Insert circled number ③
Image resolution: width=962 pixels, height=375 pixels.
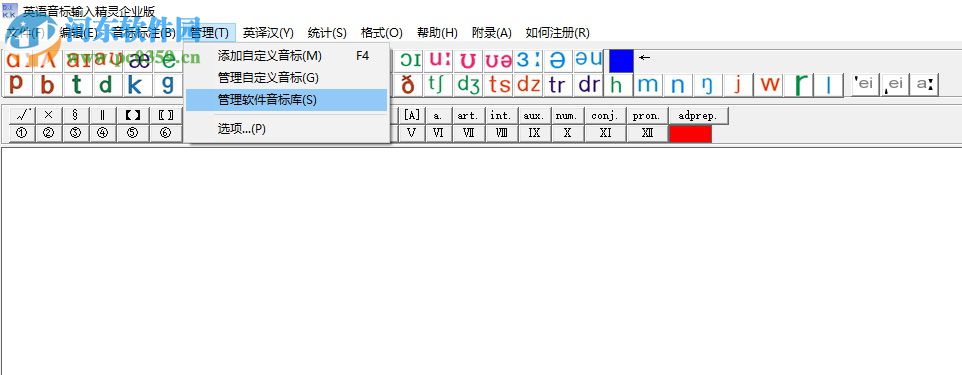[x=75, y=133]
